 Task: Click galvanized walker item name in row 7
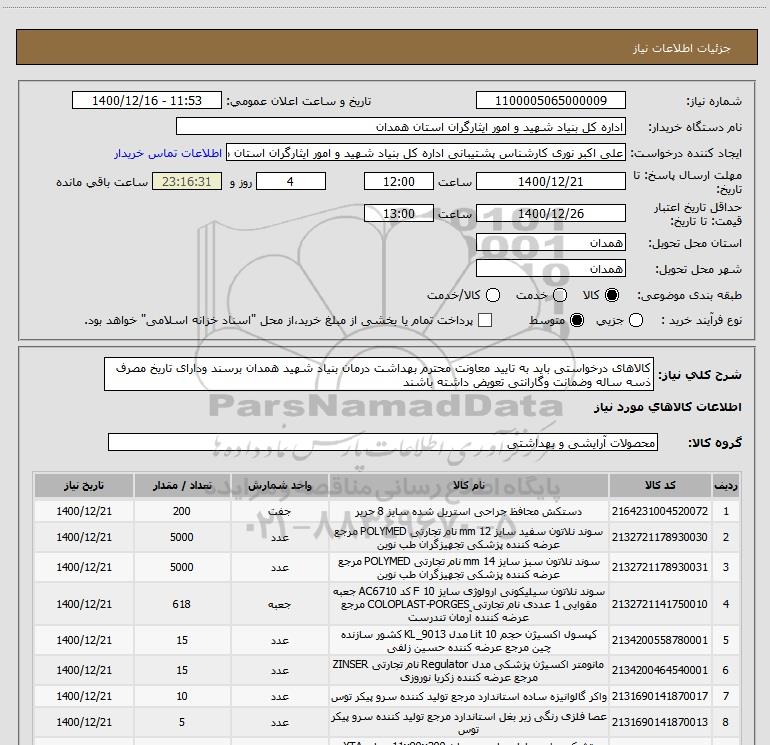pyautogui.click(x=468, y=696)
